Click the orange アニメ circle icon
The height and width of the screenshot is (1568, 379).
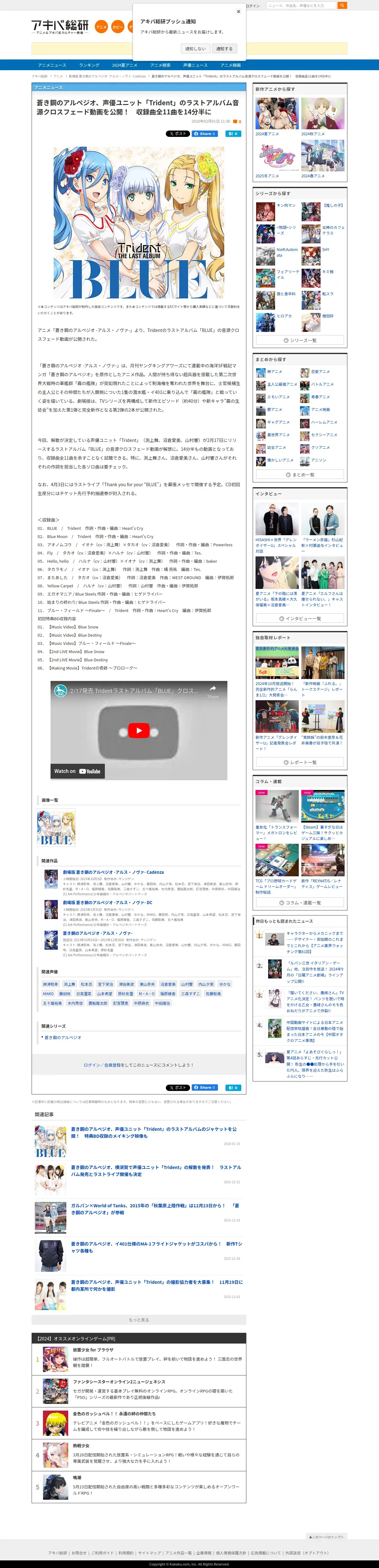(102, 27)
